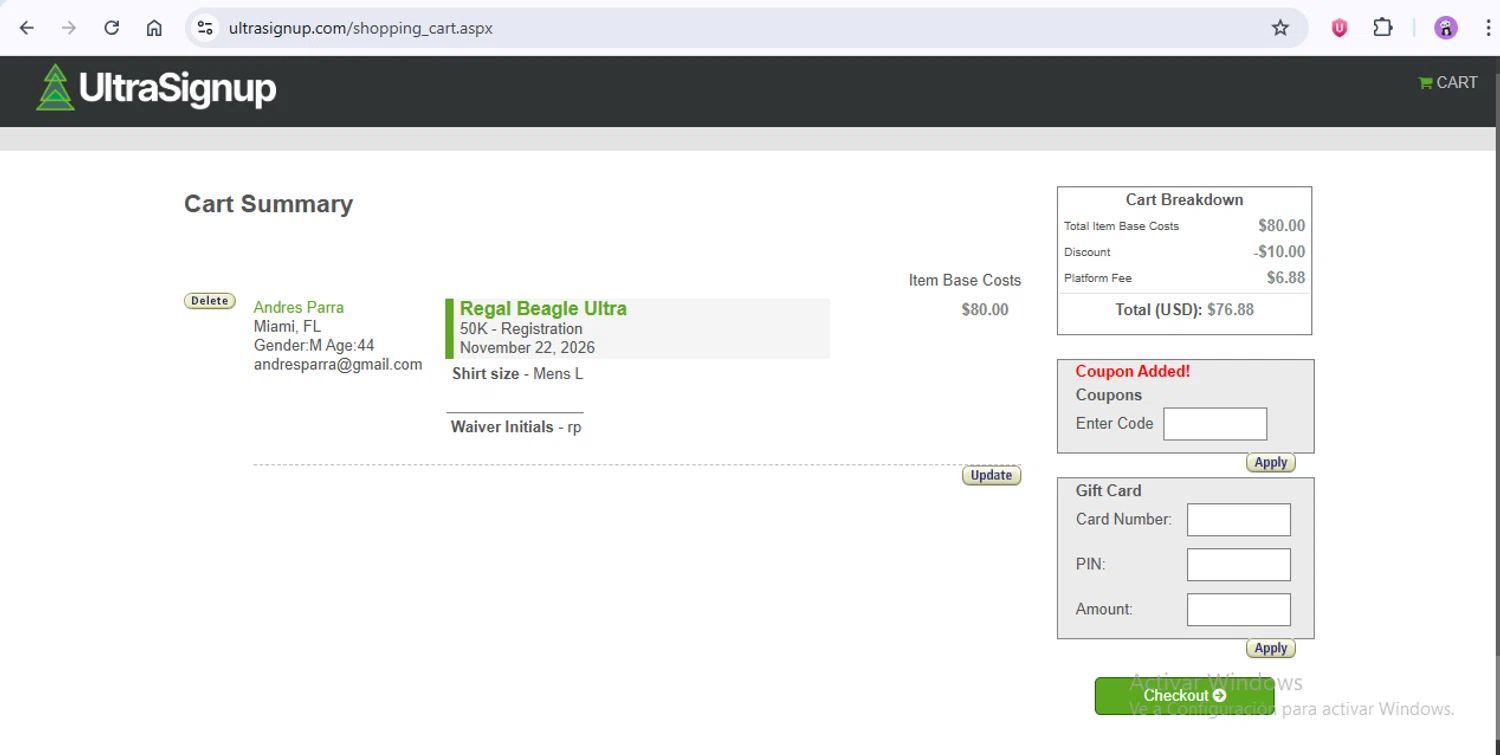1500x755 pixels.
Task: Select the Cart Summary heading
Action: tap(268, 204)
